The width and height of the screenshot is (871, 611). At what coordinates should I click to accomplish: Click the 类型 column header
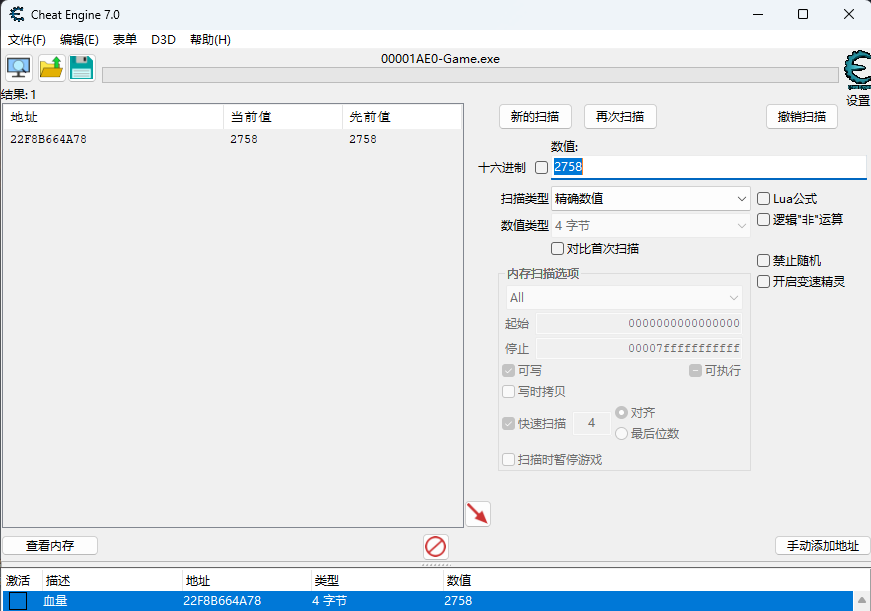[x=377, y=580]
